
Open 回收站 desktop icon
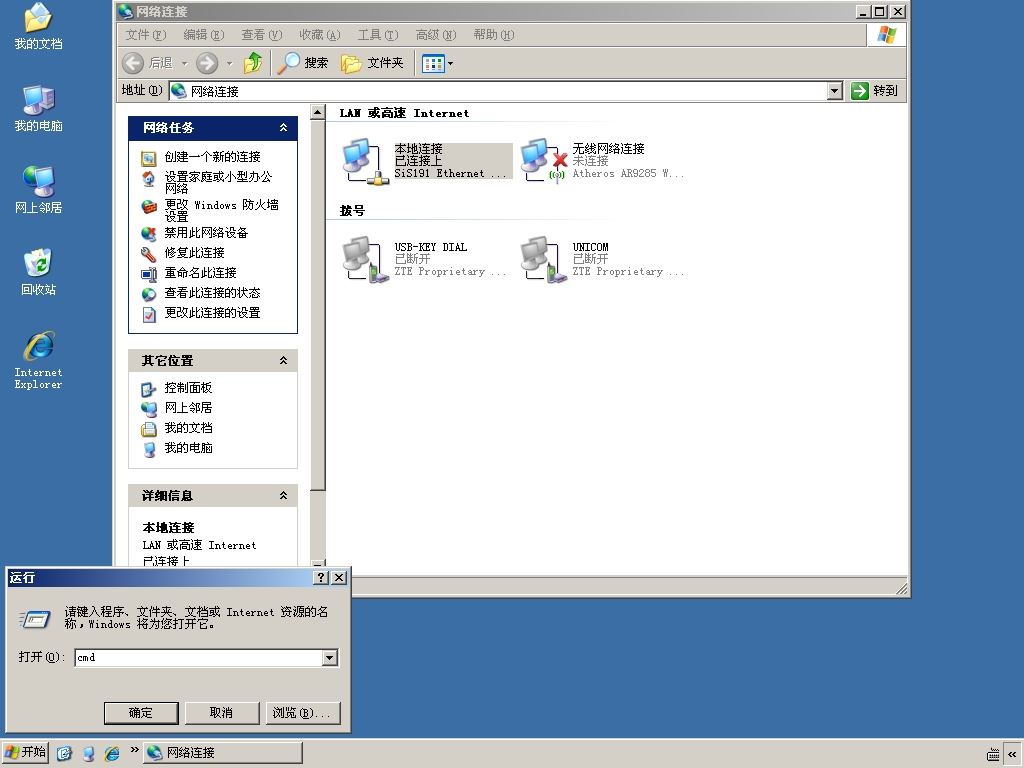coord(39,272)
